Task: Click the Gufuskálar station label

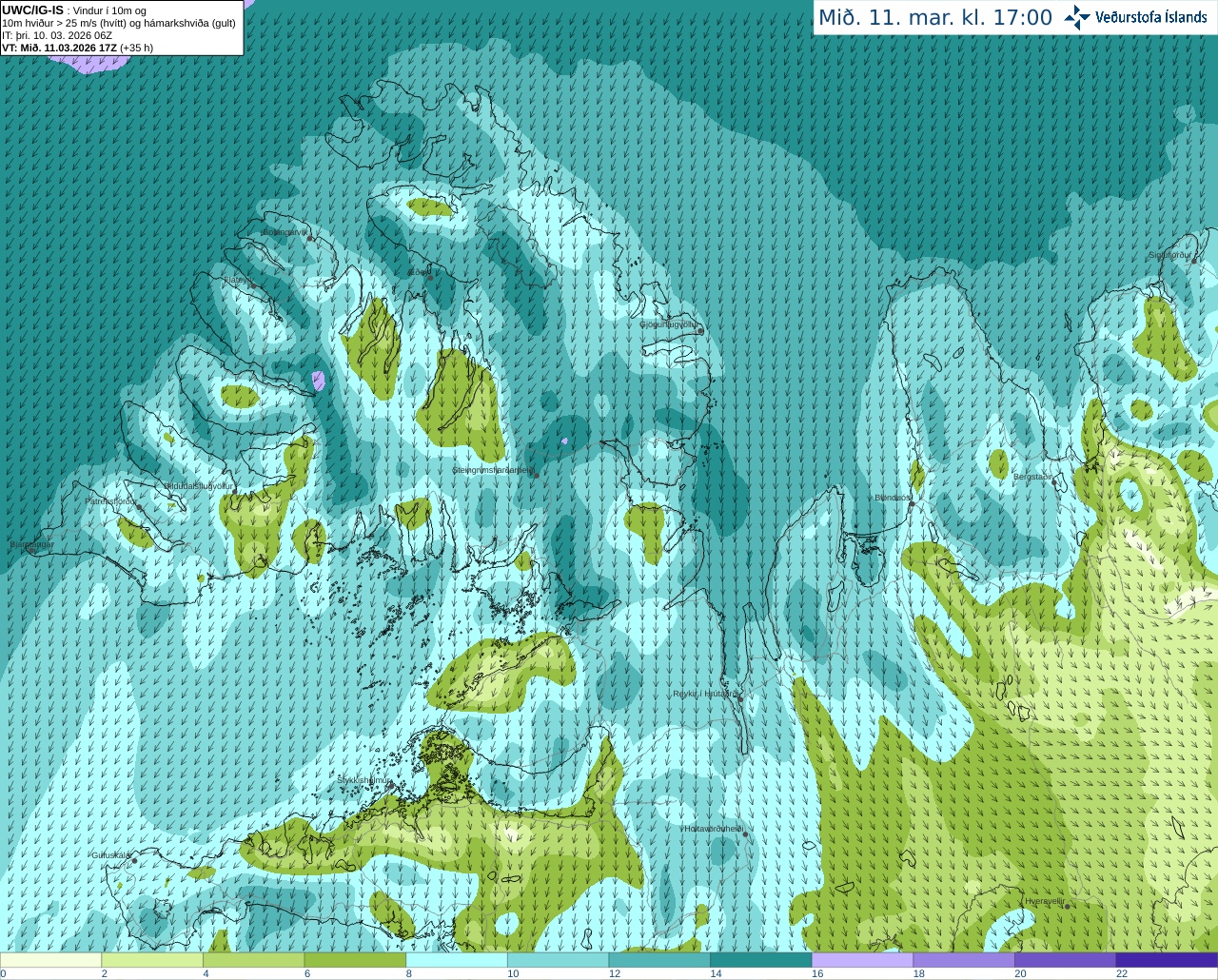Action: click(x=110, y=855)
